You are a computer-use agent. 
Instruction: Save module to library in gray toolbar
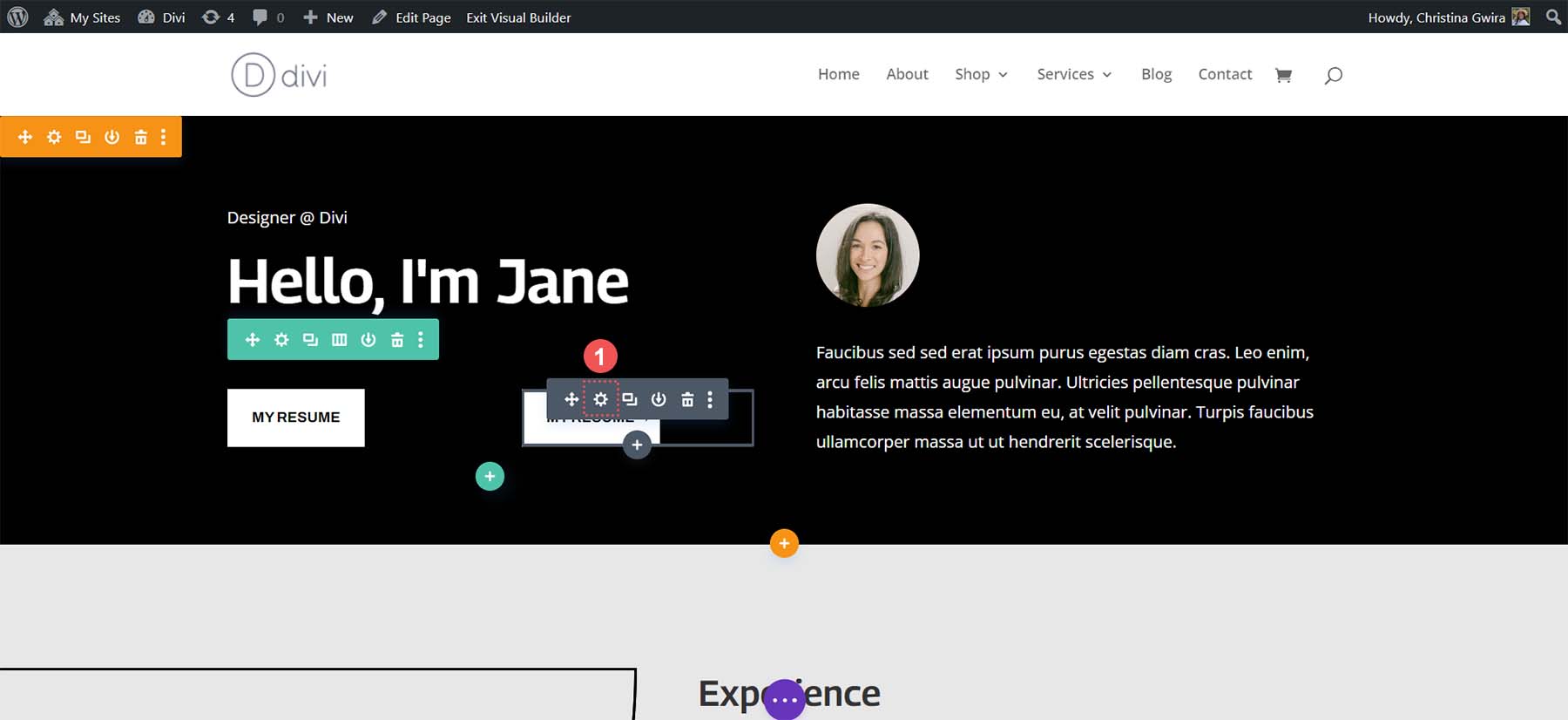click(659, 399)
